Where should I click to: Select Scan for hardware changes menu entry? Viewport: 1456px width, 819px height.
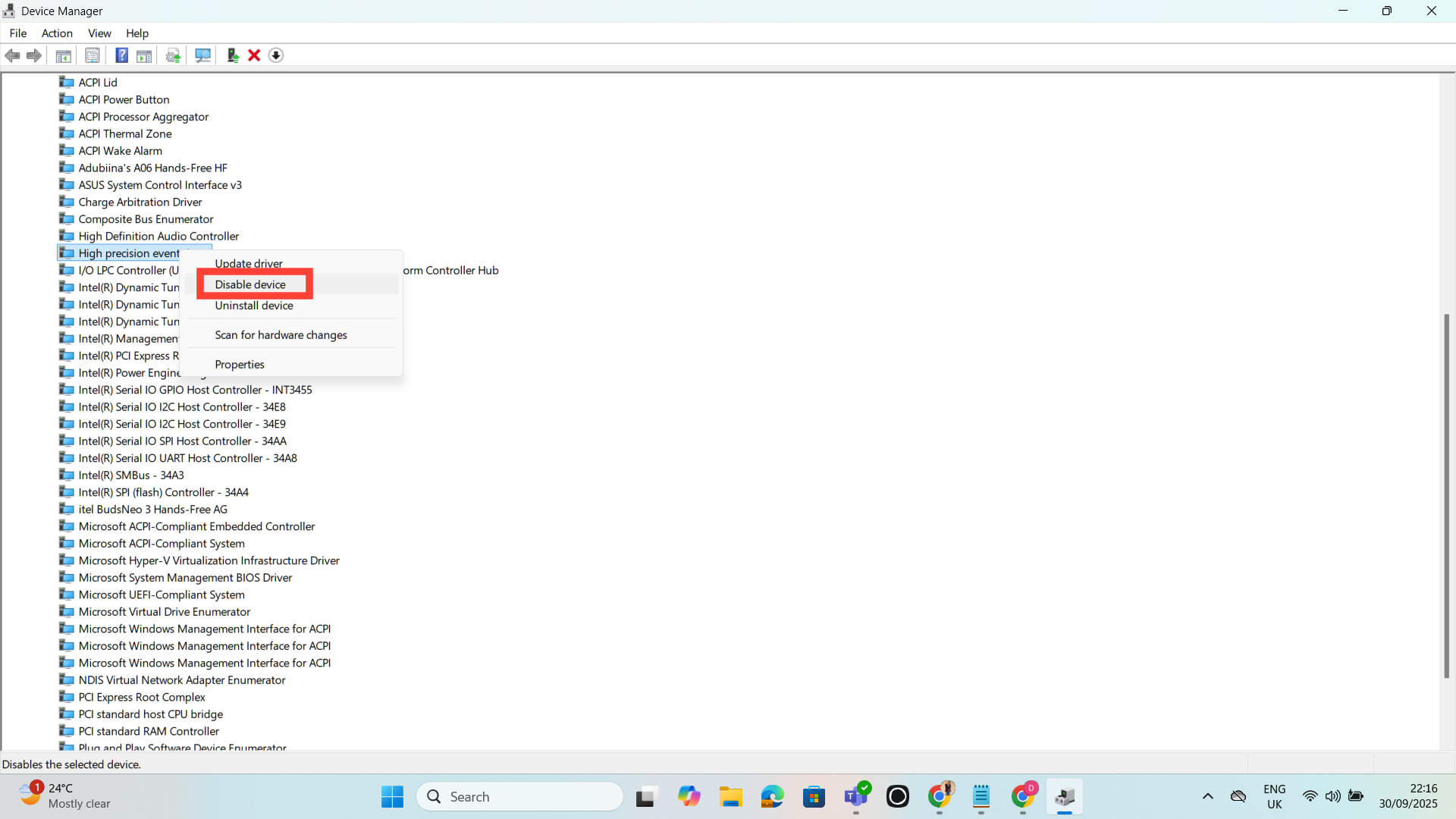[281, 335]
